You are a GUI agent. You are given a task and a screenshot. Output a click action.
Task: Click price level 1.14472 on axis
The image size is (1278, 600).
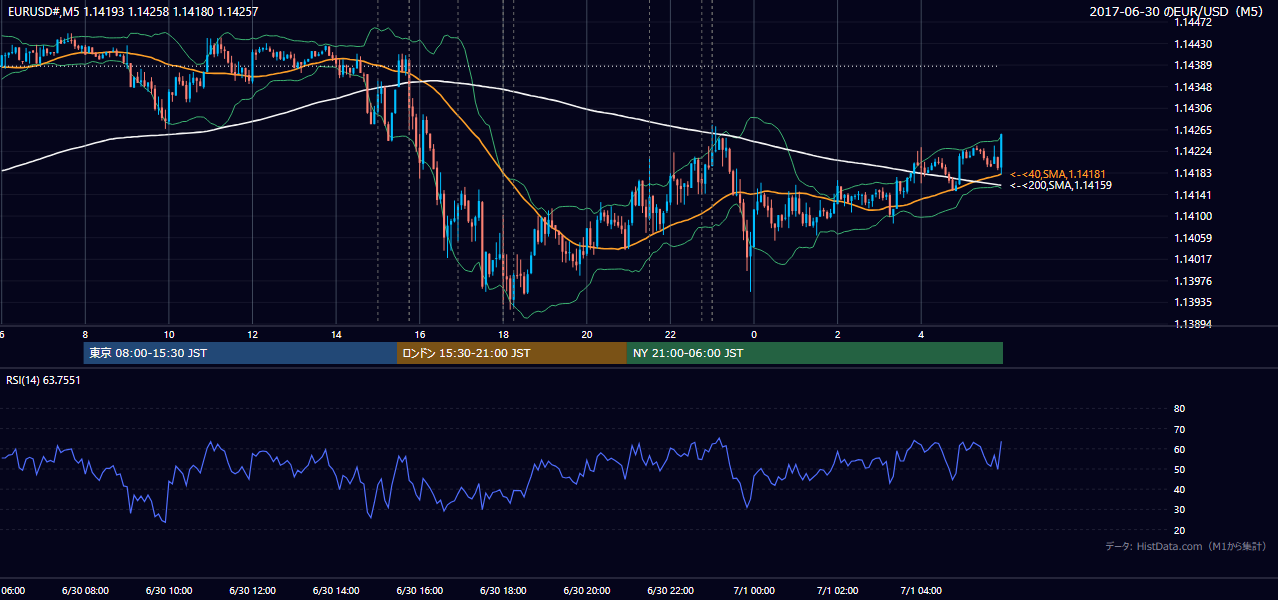1193,22
